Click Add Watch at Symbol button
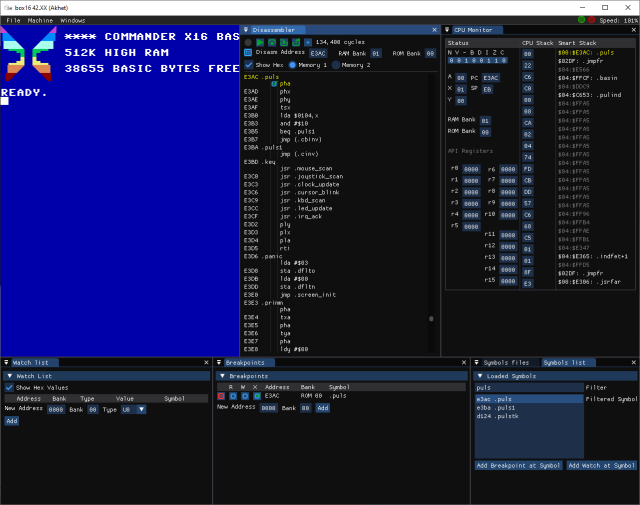The width and height of the screenshot is (640, 505). (602, 465)
